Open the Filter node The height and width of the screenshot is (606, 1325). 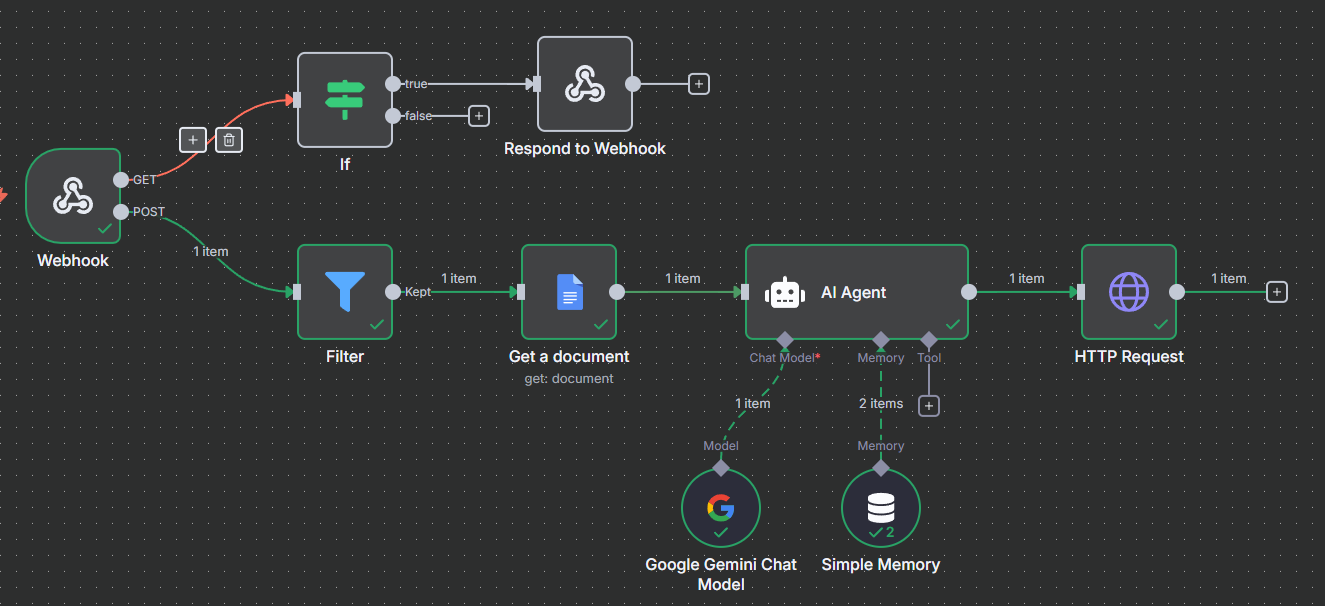click(x=345, y=292)
